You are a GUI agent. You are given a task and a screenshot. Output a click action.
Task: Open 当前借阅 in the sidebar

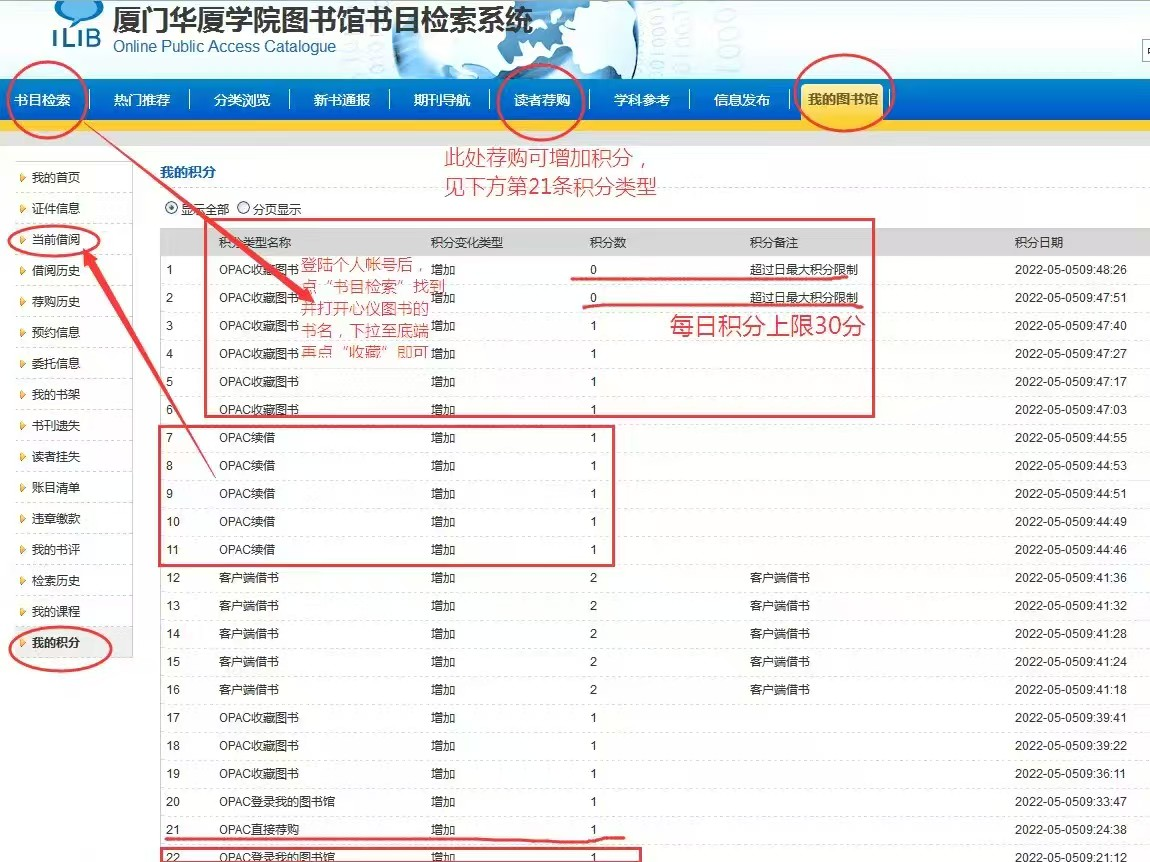tap(56, 239)
